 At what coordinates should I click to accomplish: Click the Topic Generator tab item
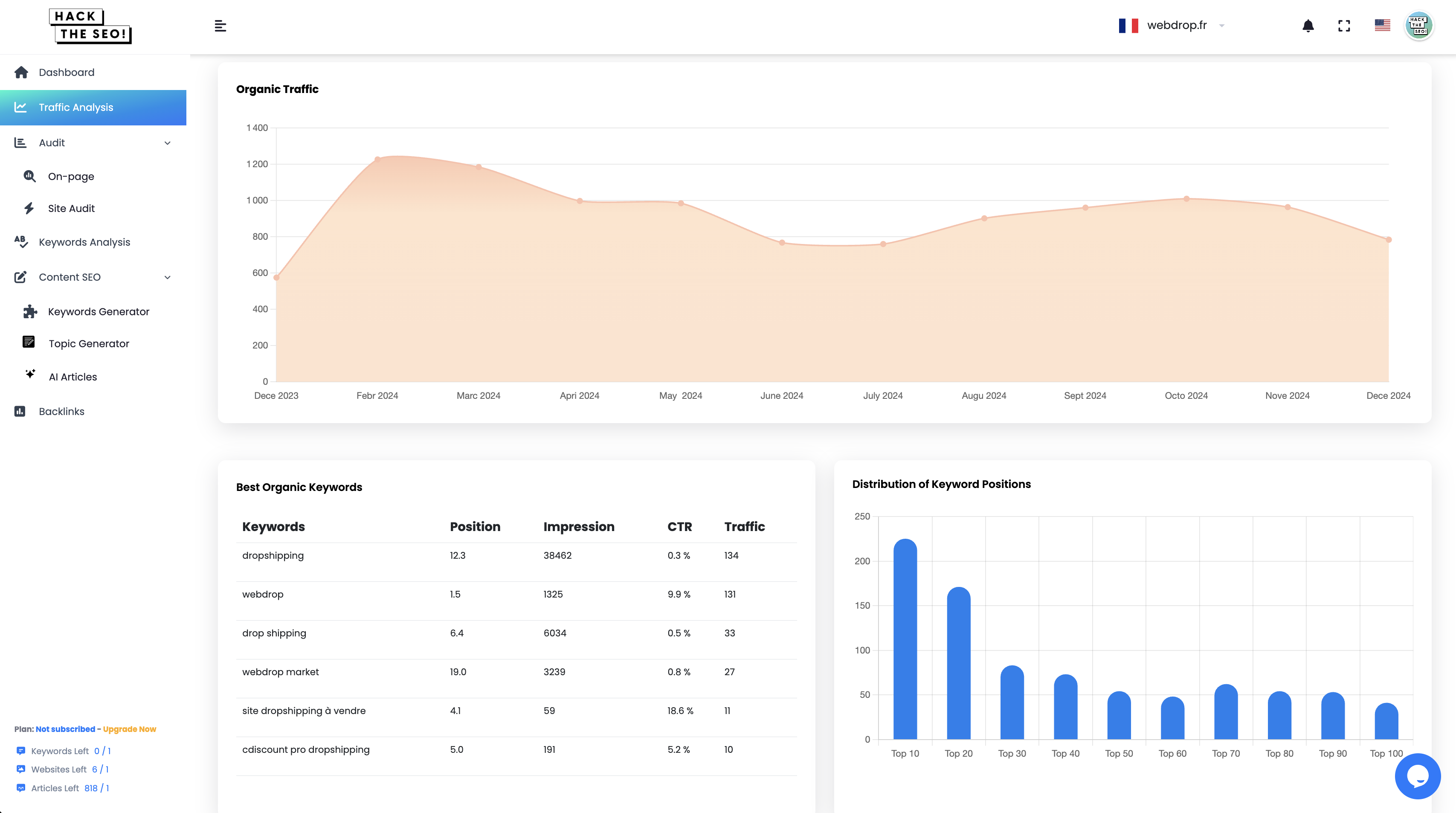(x=88, y=343)
